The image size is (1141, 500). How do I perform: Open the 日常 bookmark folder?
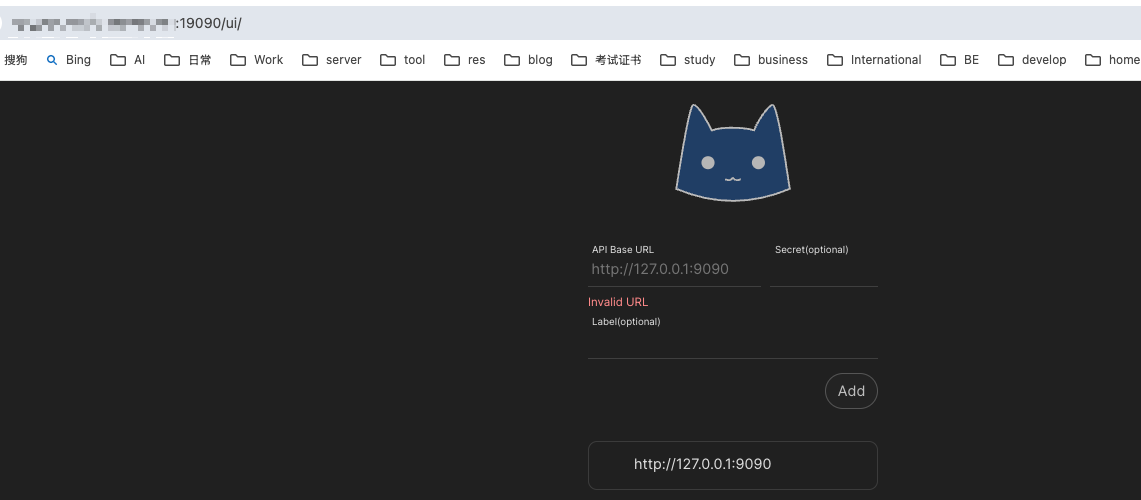(188, 60)
